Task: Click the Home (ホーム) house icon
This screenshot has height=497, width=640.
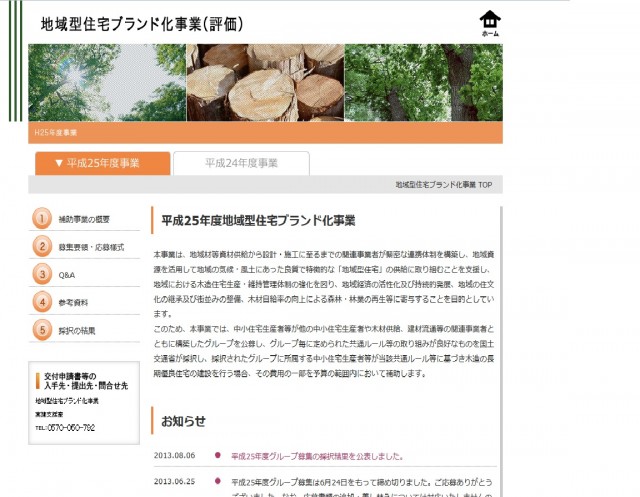Action: (x=489, y=22)
